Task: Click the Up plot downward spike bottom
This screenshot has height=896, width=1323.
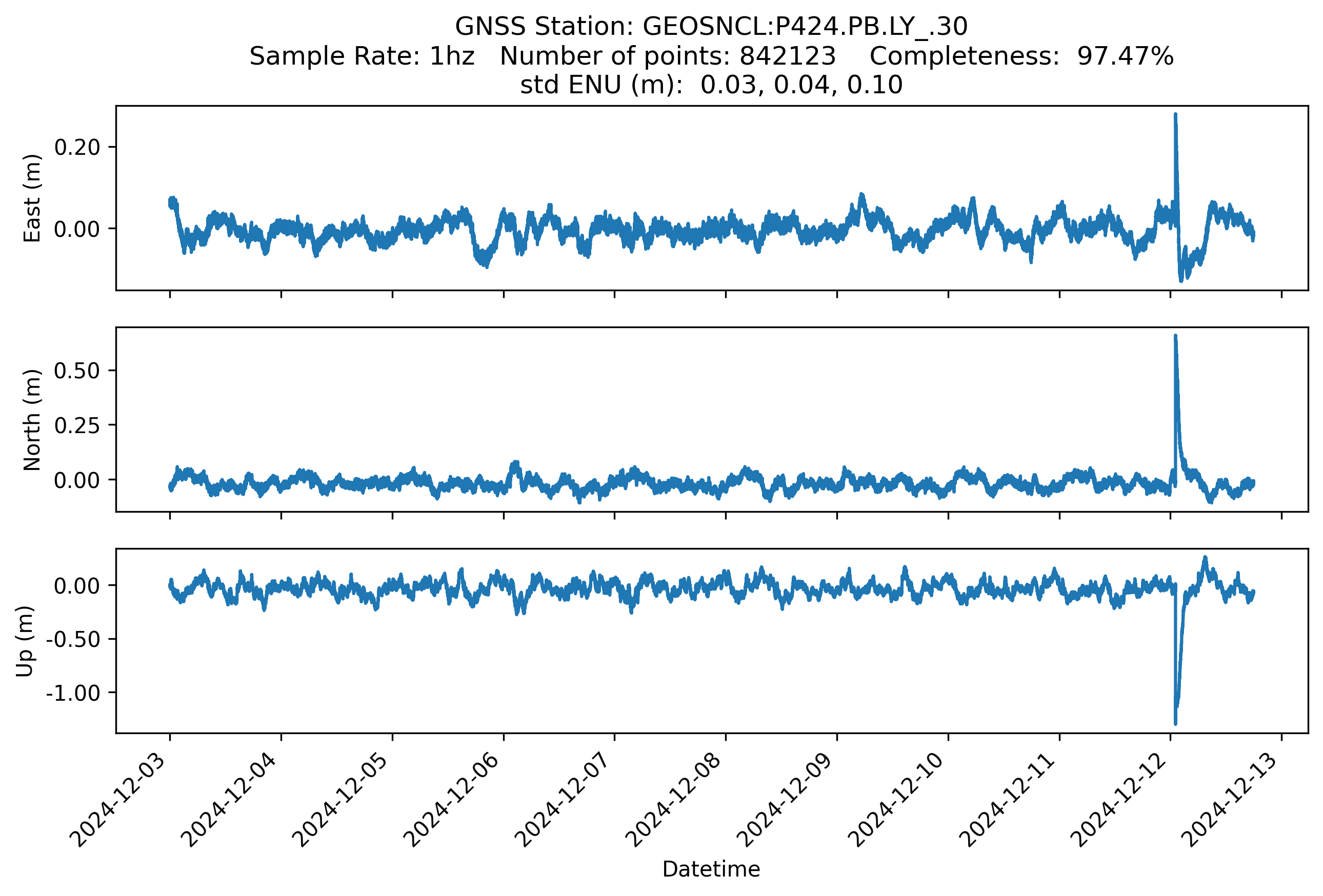Action: 1175,722
